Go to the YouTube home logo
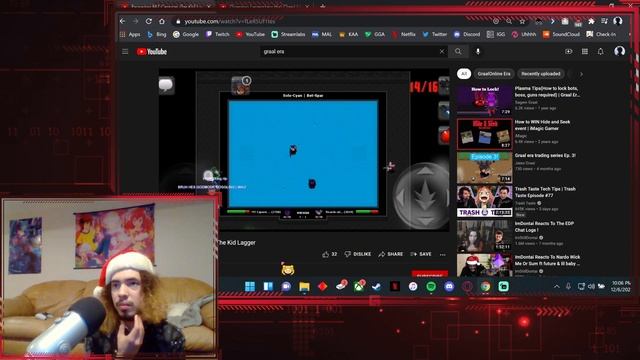Image resolution: width=640 pixels, height=360 pixels. [x=152, y=52]
